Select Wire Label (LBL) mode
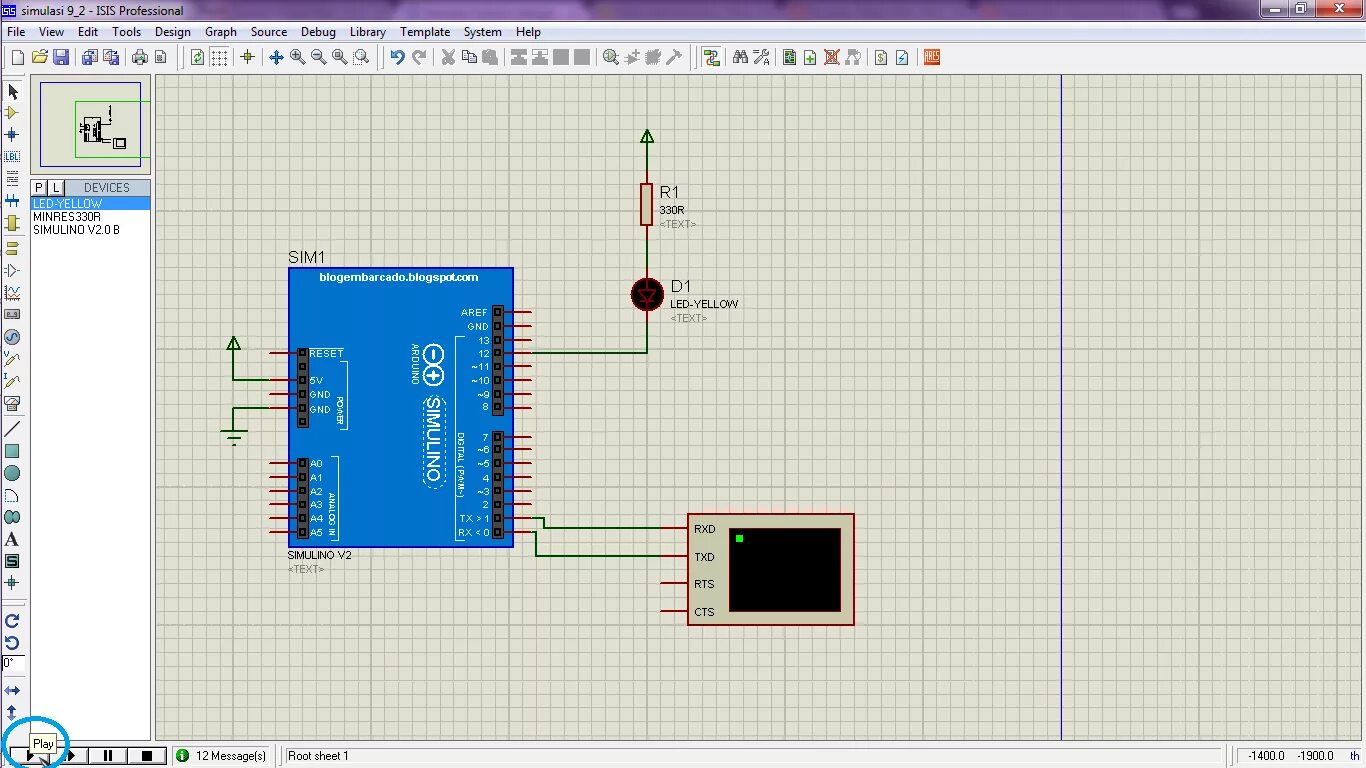The height and width of the screenshot is (768, 1366). click(x=13, y=156)
